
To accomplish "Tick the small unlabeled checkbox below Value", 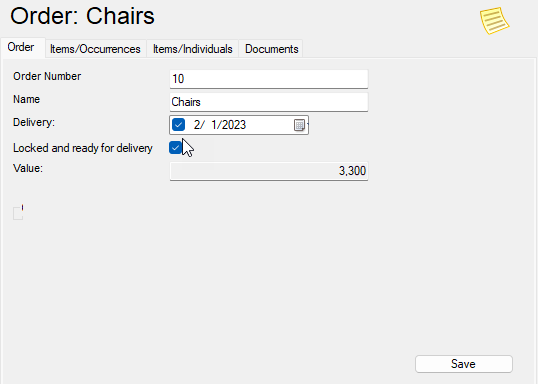I will pos(18,213).
